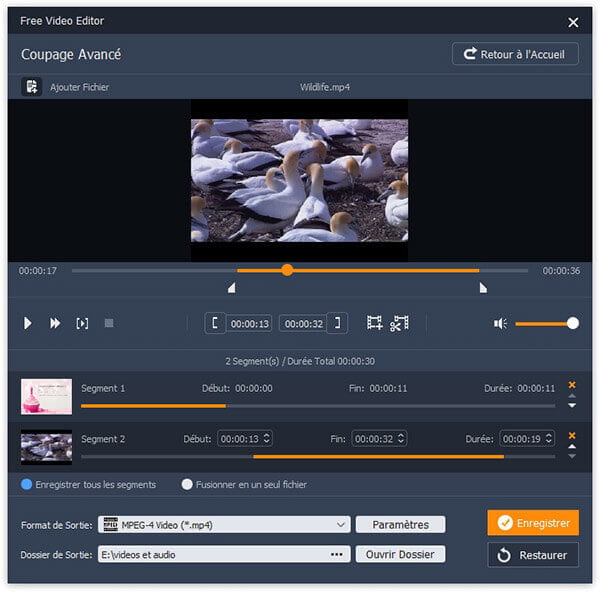Click Segment 1 Fin value 00:00:11
Screen dimensions: 600x592
click(388, 388)
